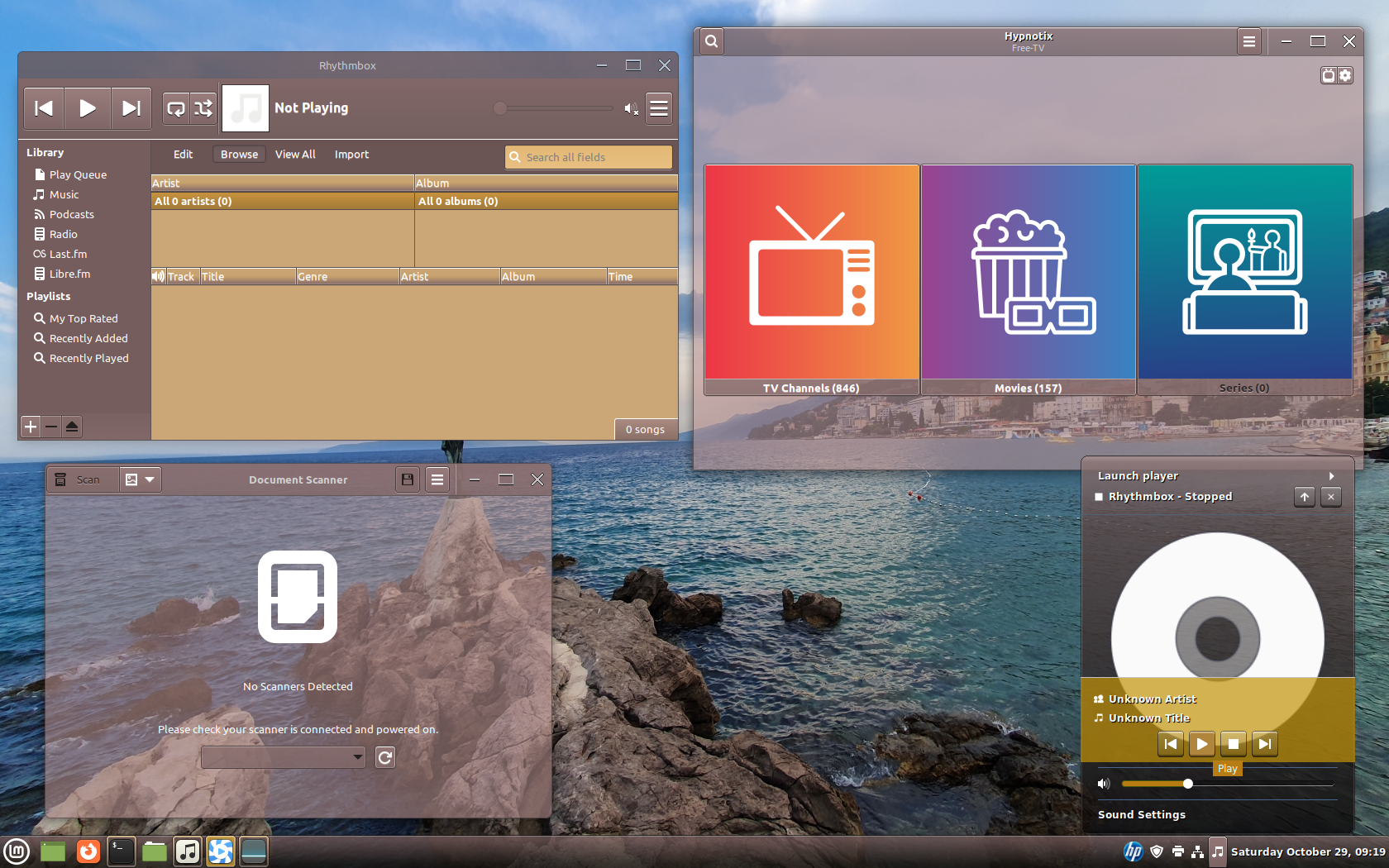
Task: Open scan type dropdown arrow
Action: click(x=150, y=479)
